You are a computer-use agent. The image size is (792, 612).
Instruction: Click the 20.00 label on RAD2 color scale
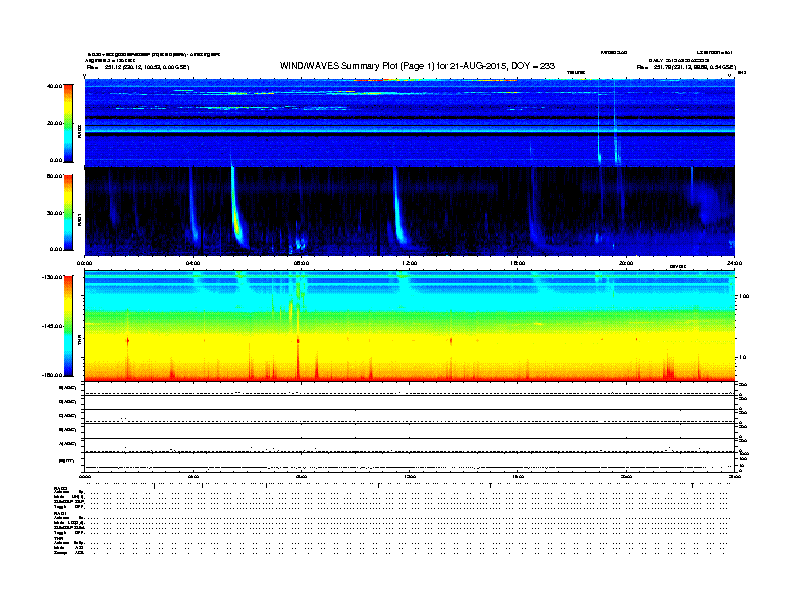[55, 123]
